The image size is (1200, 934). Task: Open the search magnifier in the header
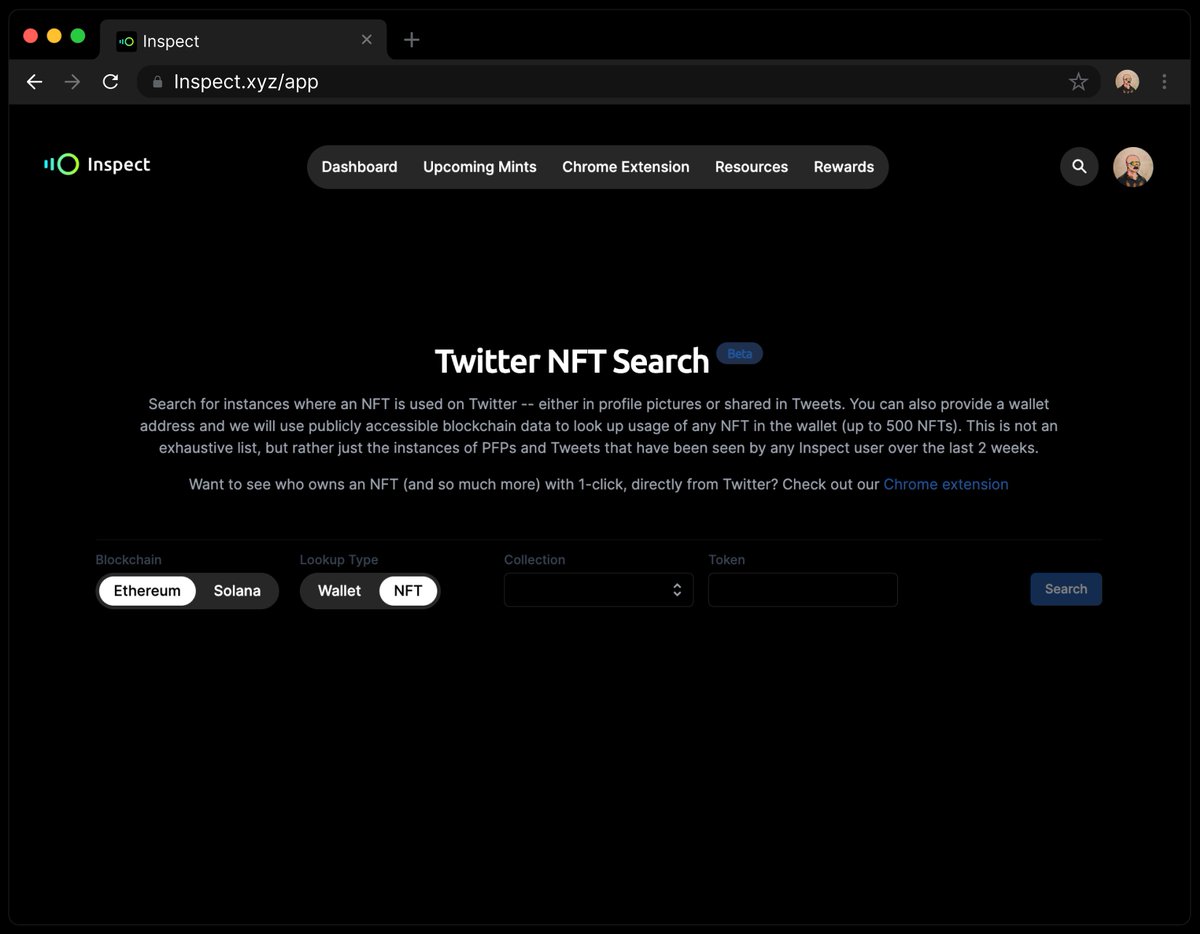(x=1079, y=167)
